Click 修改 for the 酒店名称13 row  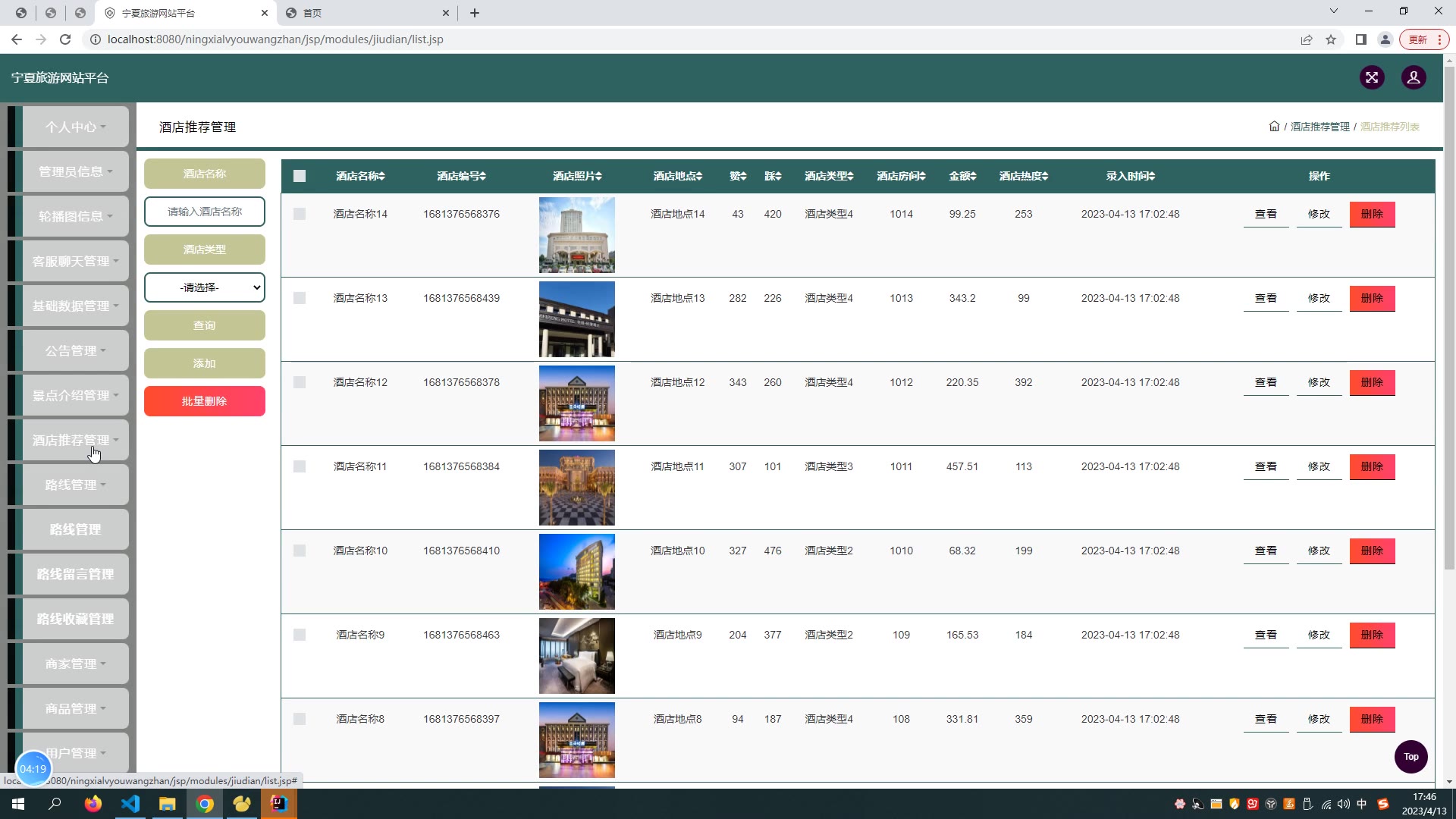tap(1319, 299)
